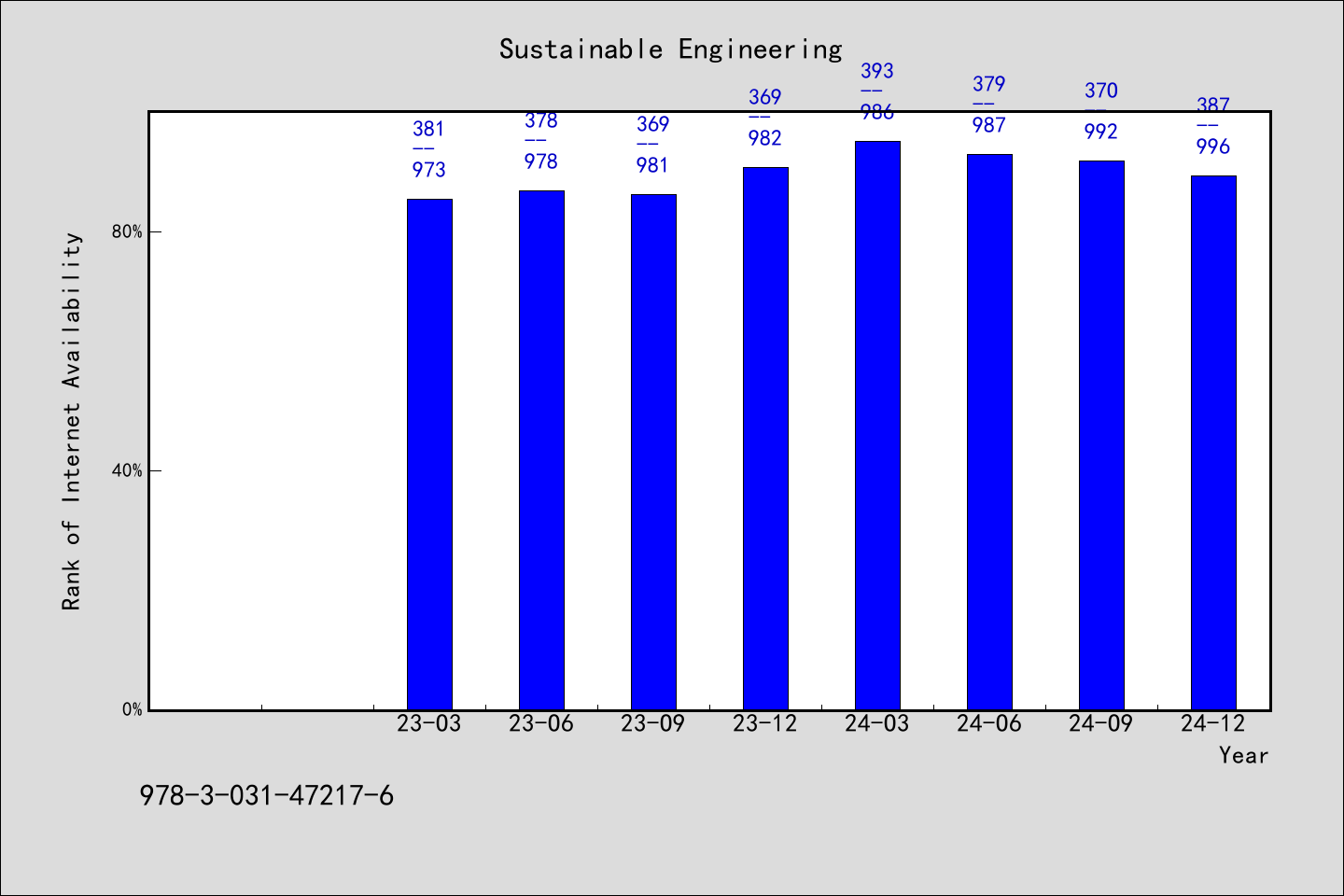The width and height of the screenshot is (1344, 896).
Task: Select the blue bar for 24-03
Action: tap(877, 426)
